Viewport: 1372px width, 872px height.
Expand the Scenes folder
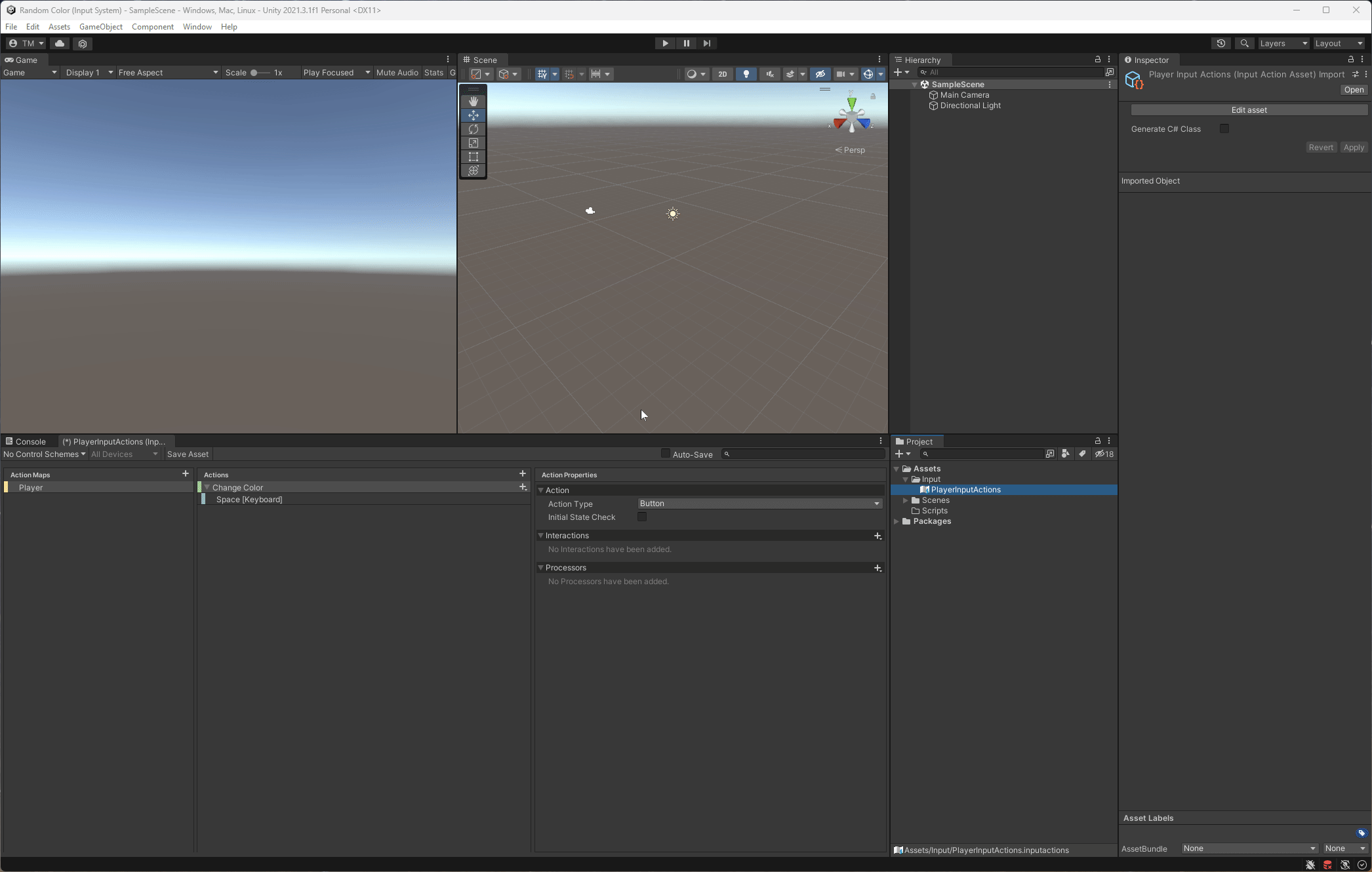tap(906, 500)
